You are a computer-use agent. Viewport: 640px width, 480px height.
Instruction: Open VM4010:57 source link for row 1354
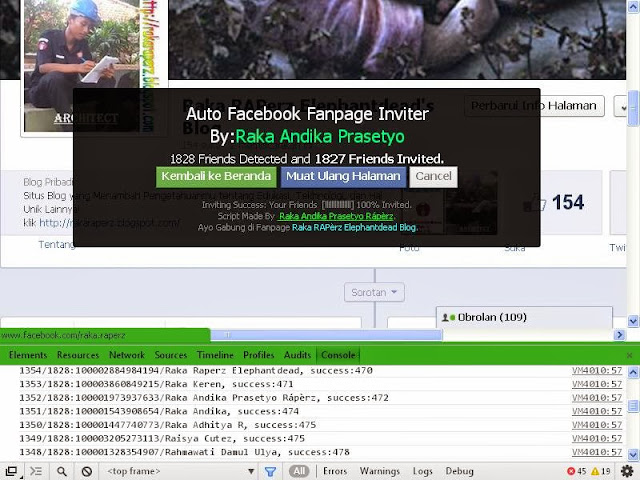597,371
